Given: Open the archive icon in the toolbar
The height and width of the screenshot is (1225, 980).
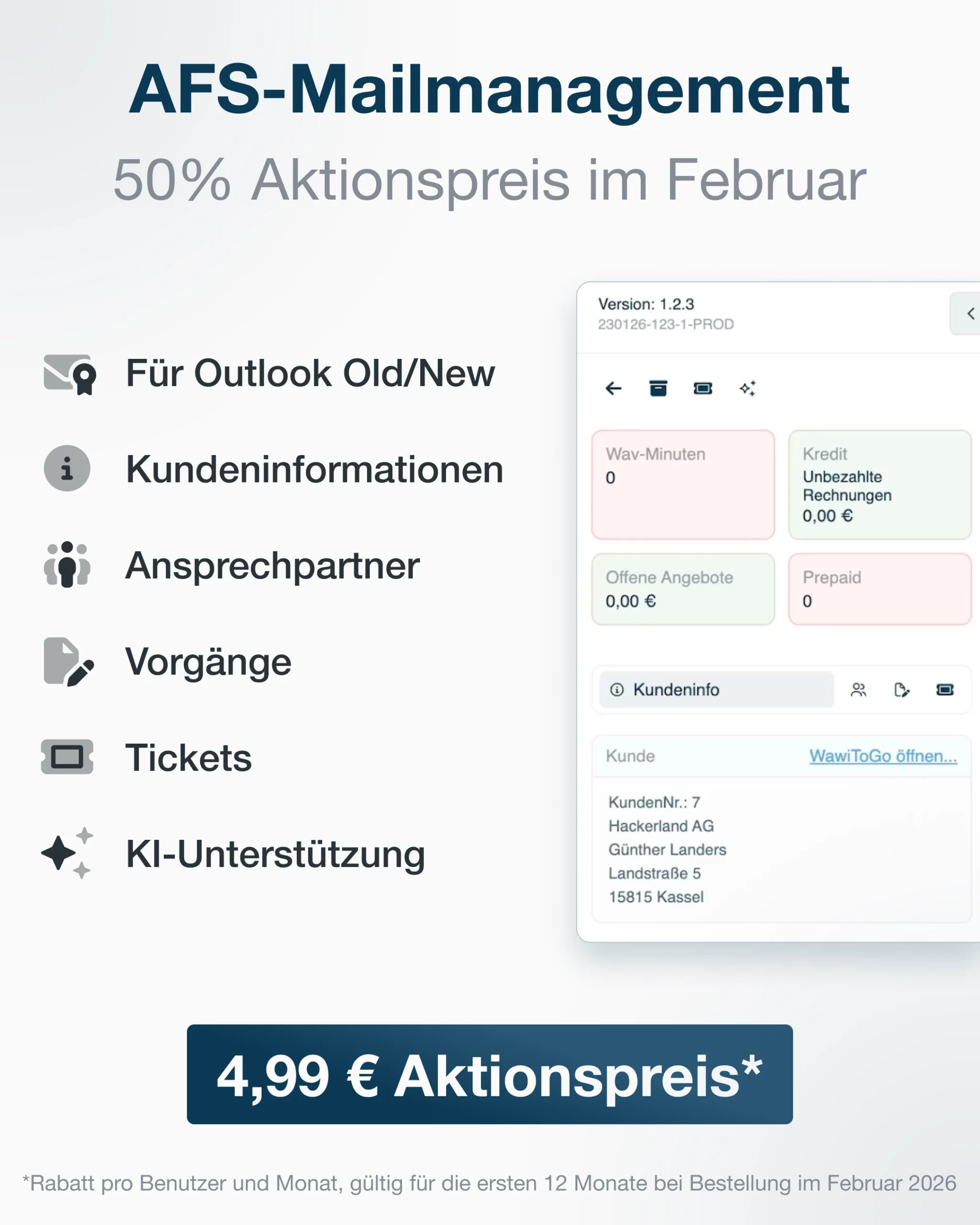Looking at the screenshot, I should click(x=657, y=388).
